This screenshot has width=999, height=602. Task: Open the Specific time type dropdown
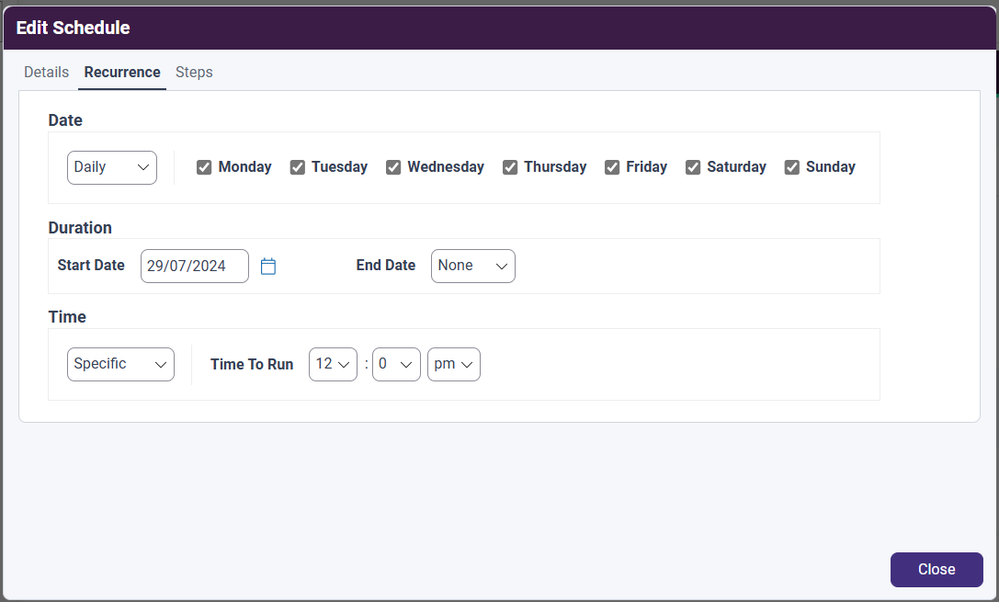120,364
